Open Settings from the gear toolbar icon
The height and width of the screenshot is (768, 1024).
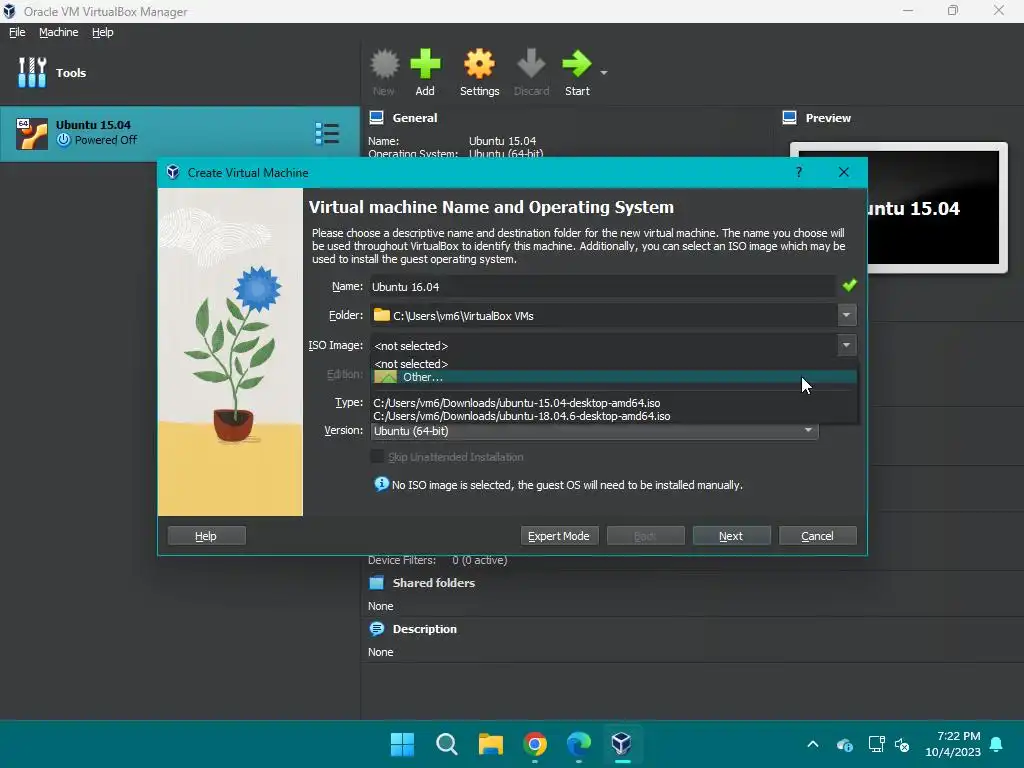point(479,64)
